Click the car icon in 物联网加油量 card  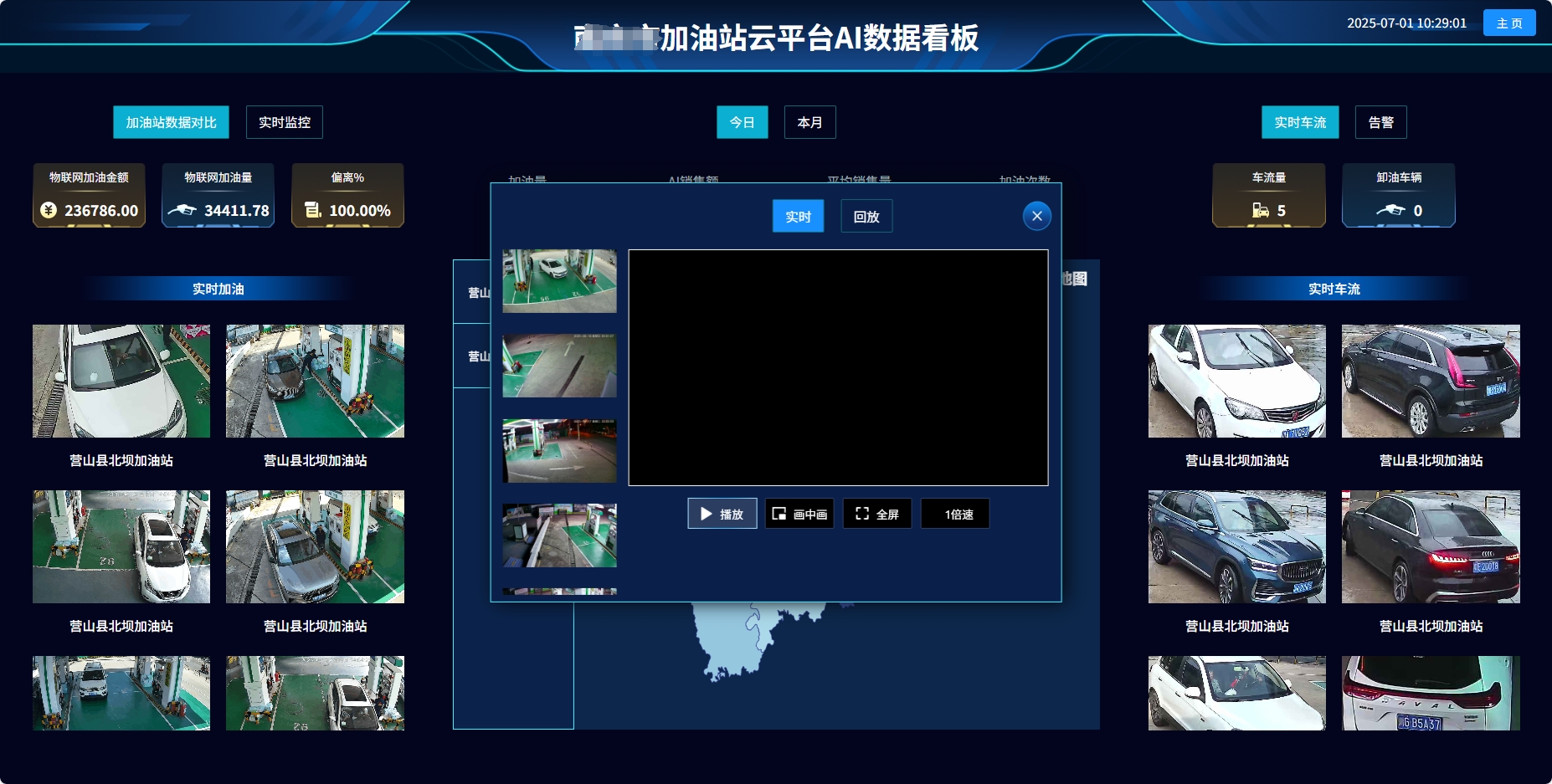click(x=182, y=210)
